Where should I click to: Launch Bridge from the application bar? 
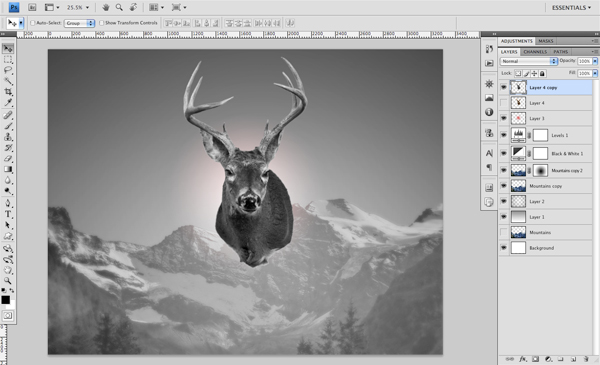click(x=32, y=7)
